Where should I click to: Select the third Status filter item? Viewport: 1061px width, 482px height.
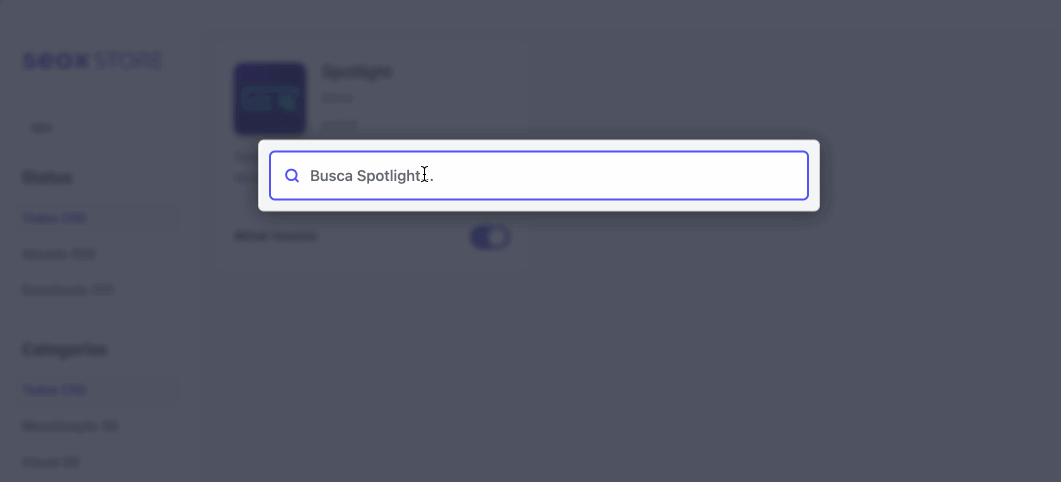pyautogui.click(x=68, y=290)
